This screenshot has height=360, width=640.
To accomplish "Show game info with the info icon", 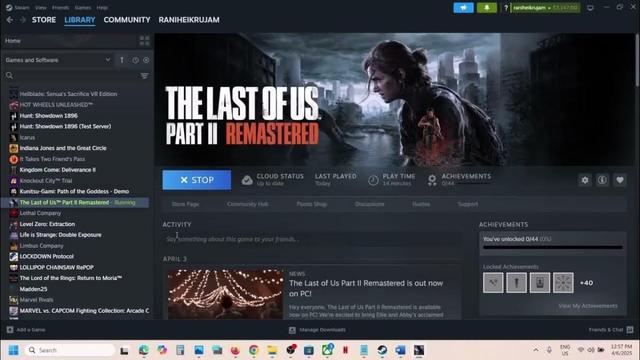I will (x=602, y=180).
